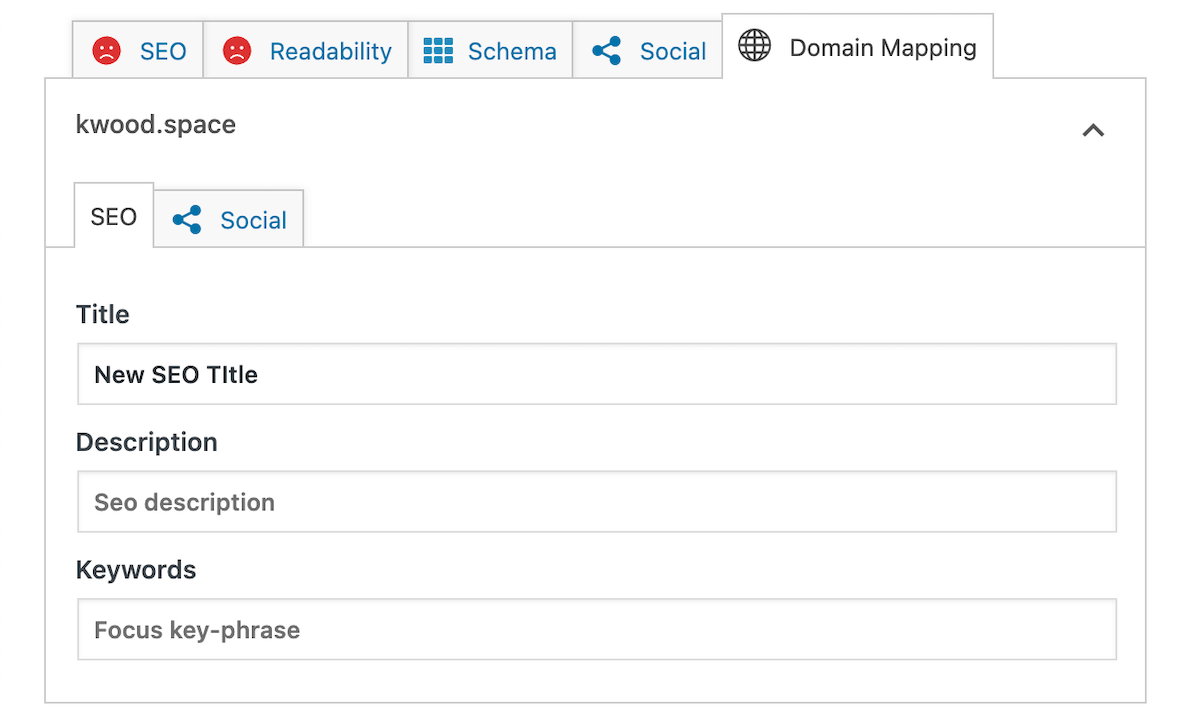Choose the inner SEO sub-tab under kwood.space
The height and width of the screenshot is (722, 1200).
coord(113,217)
